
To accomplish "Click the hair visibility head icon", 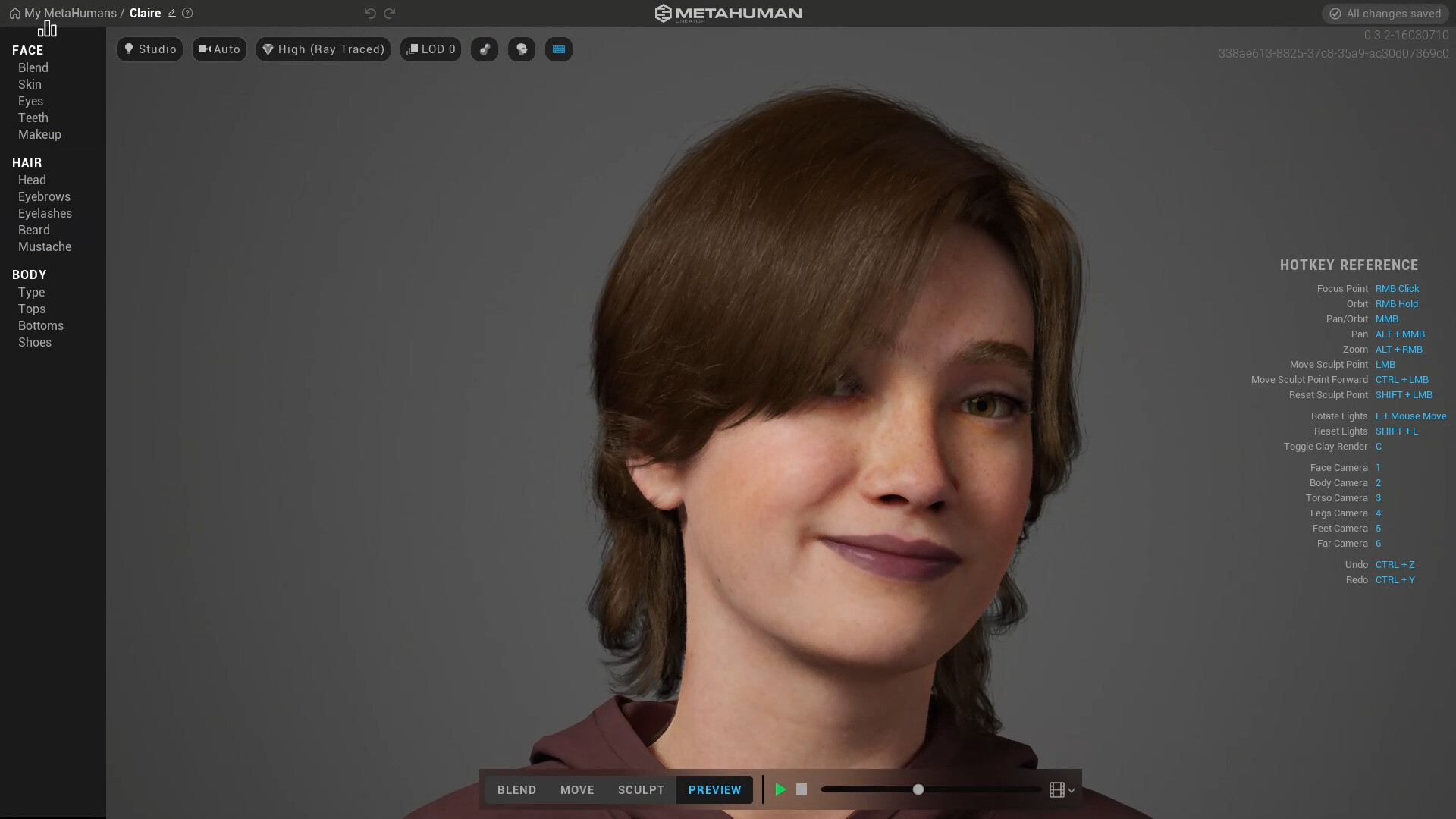I will 521,49.
